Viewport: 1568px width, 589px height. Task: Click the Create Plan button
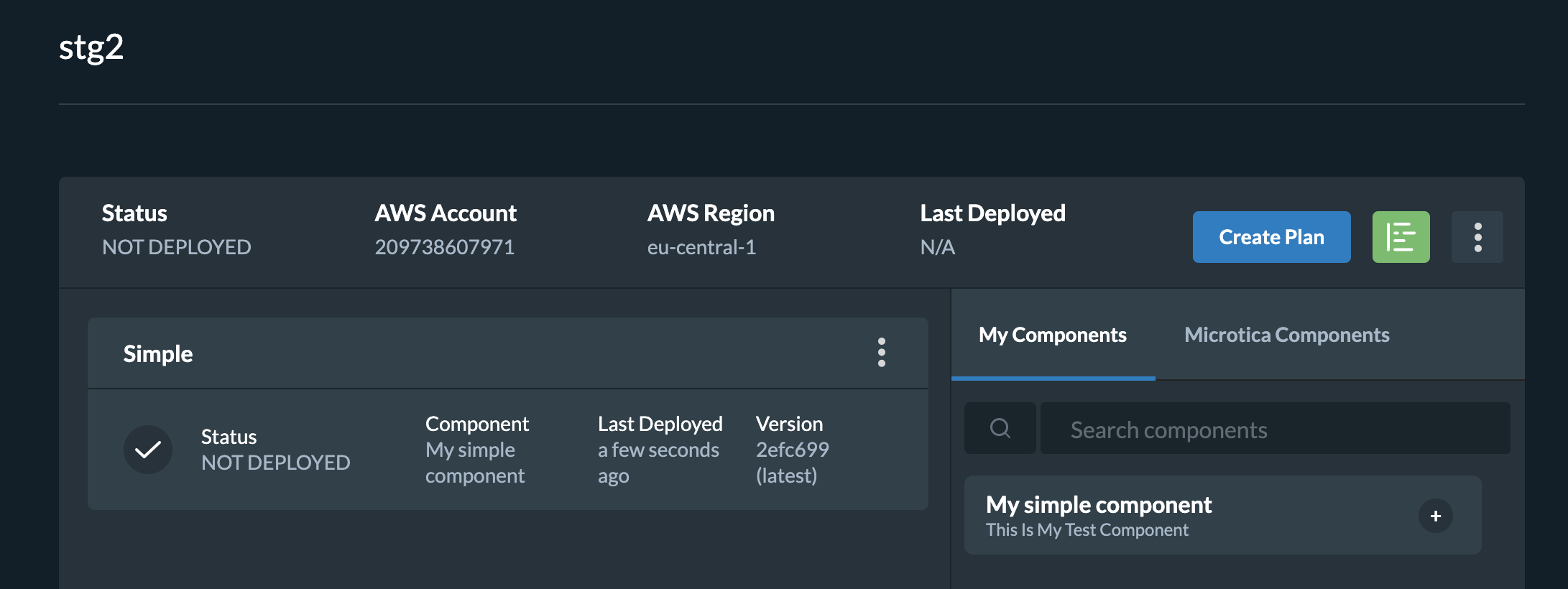tap(1271, 237)
